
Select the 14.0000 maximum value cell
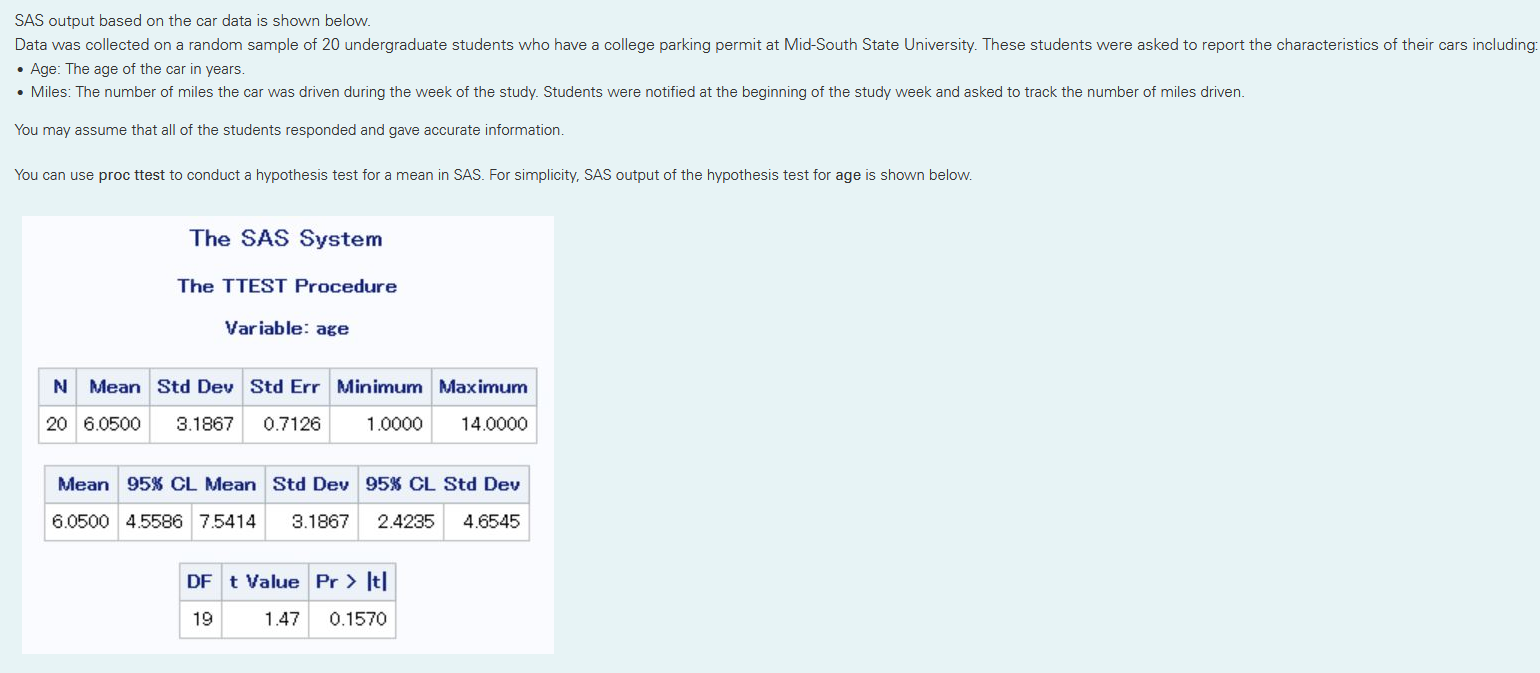[494, 424]
